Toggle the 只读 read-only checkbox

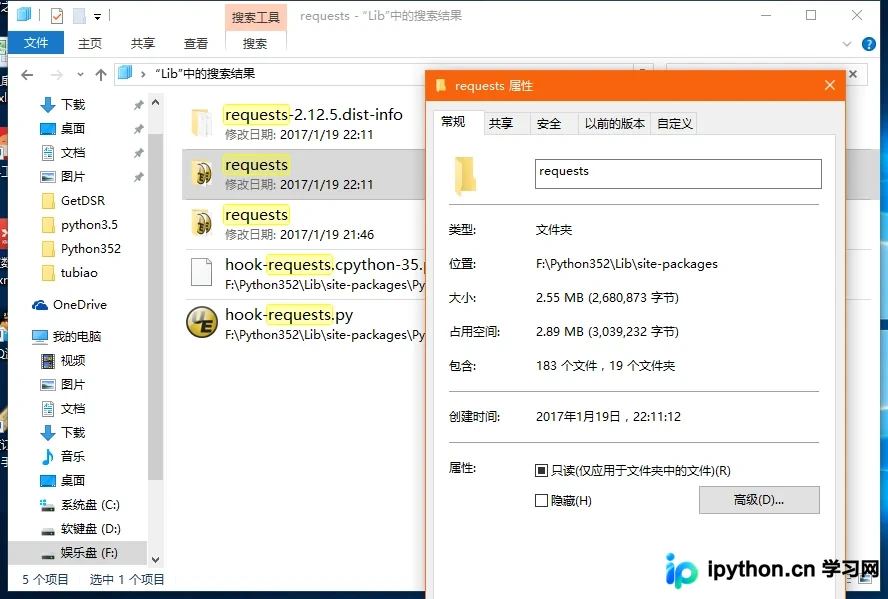click(x=541, y=470)
